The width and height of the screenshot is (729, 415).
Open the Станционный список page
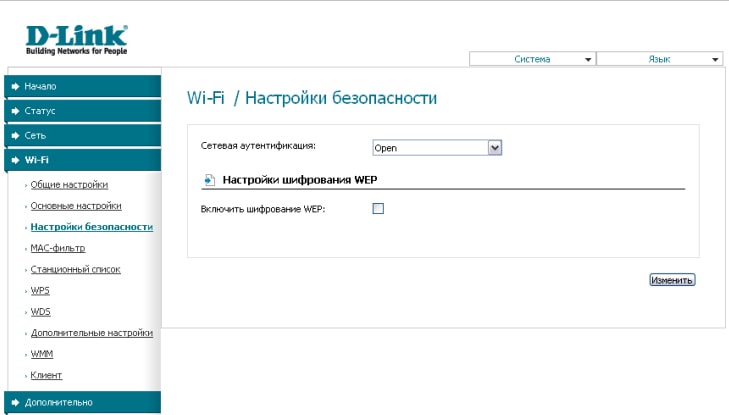coord(76,269)
